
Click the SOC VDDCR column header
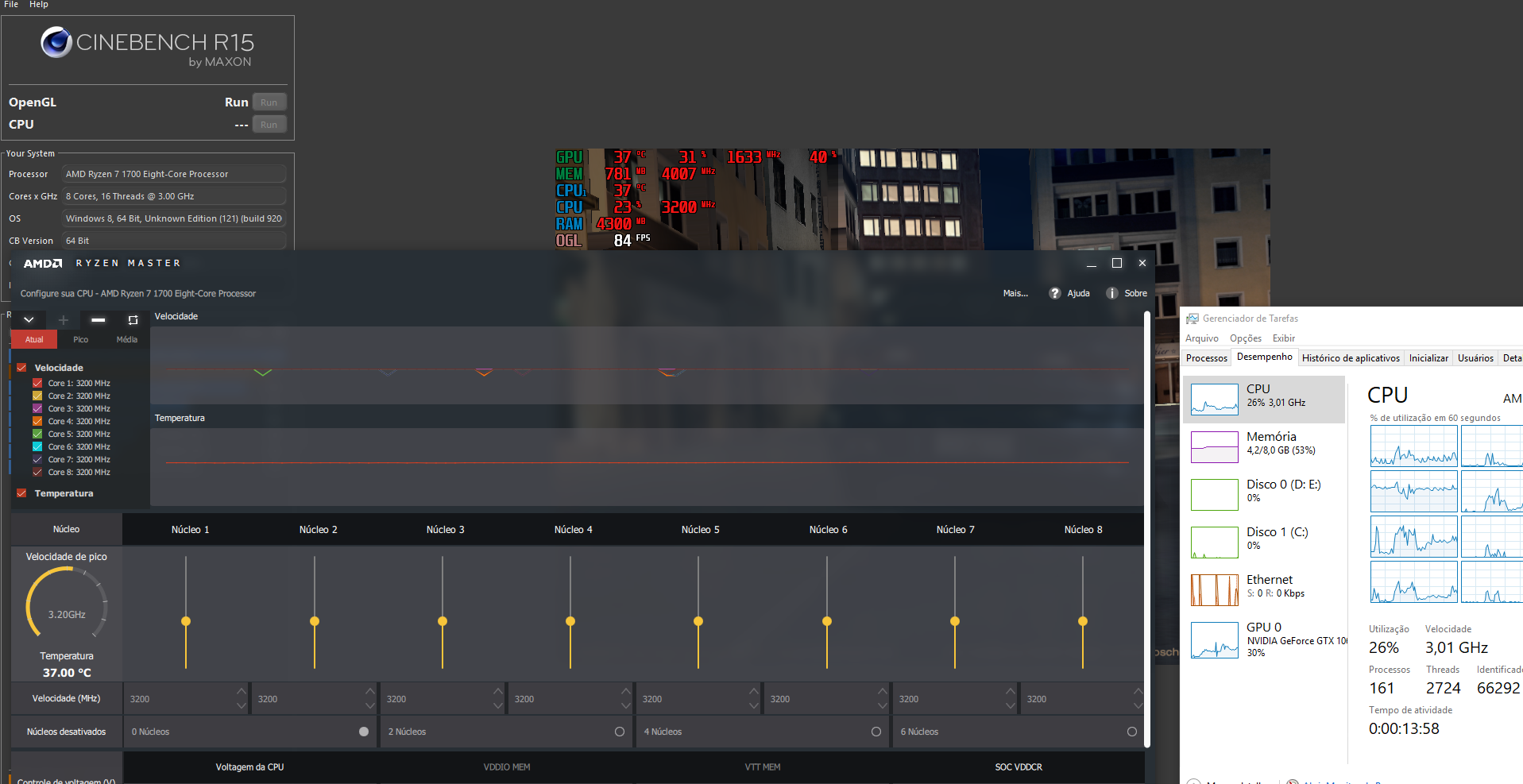[1019, 767]
